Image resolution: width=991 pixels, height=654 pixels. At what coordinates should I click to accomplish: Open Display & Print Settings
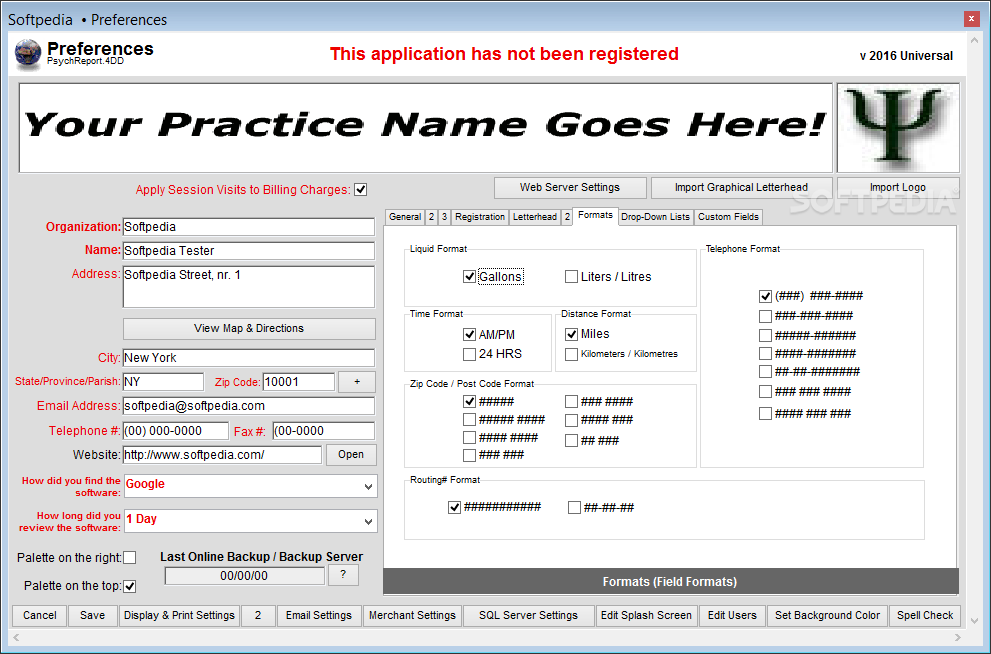tap(179, 615)
